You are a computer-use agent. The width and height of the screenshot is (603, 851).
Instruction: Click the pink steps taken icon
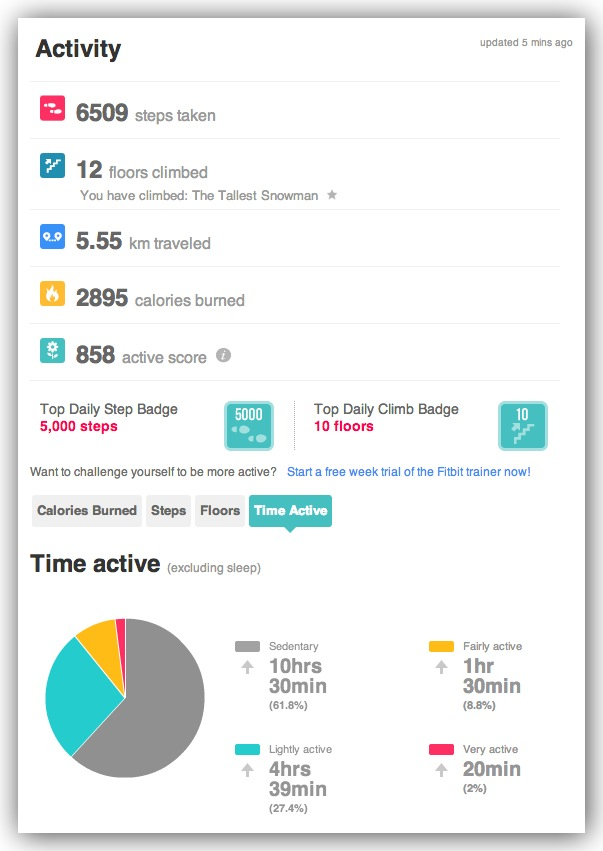pyautogui.click(x=52, y=108)
